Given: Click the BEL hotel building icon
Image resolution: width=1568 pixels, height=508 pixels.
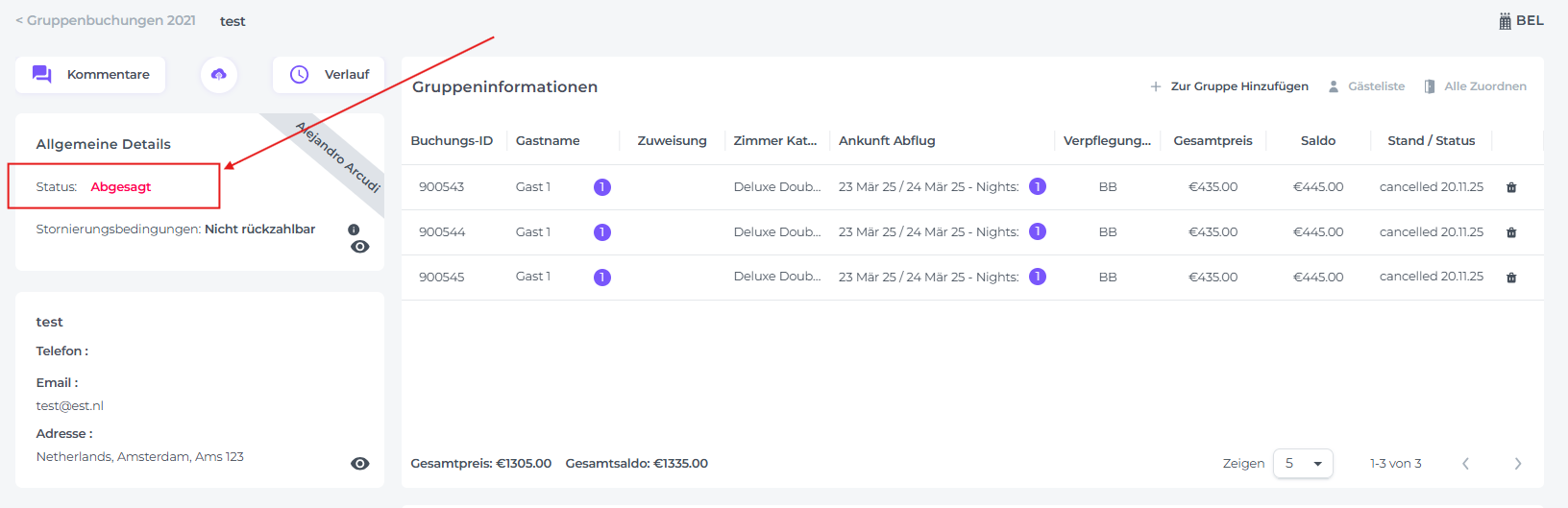Looking at the screenshot, I should click(x=1505, y=21).
